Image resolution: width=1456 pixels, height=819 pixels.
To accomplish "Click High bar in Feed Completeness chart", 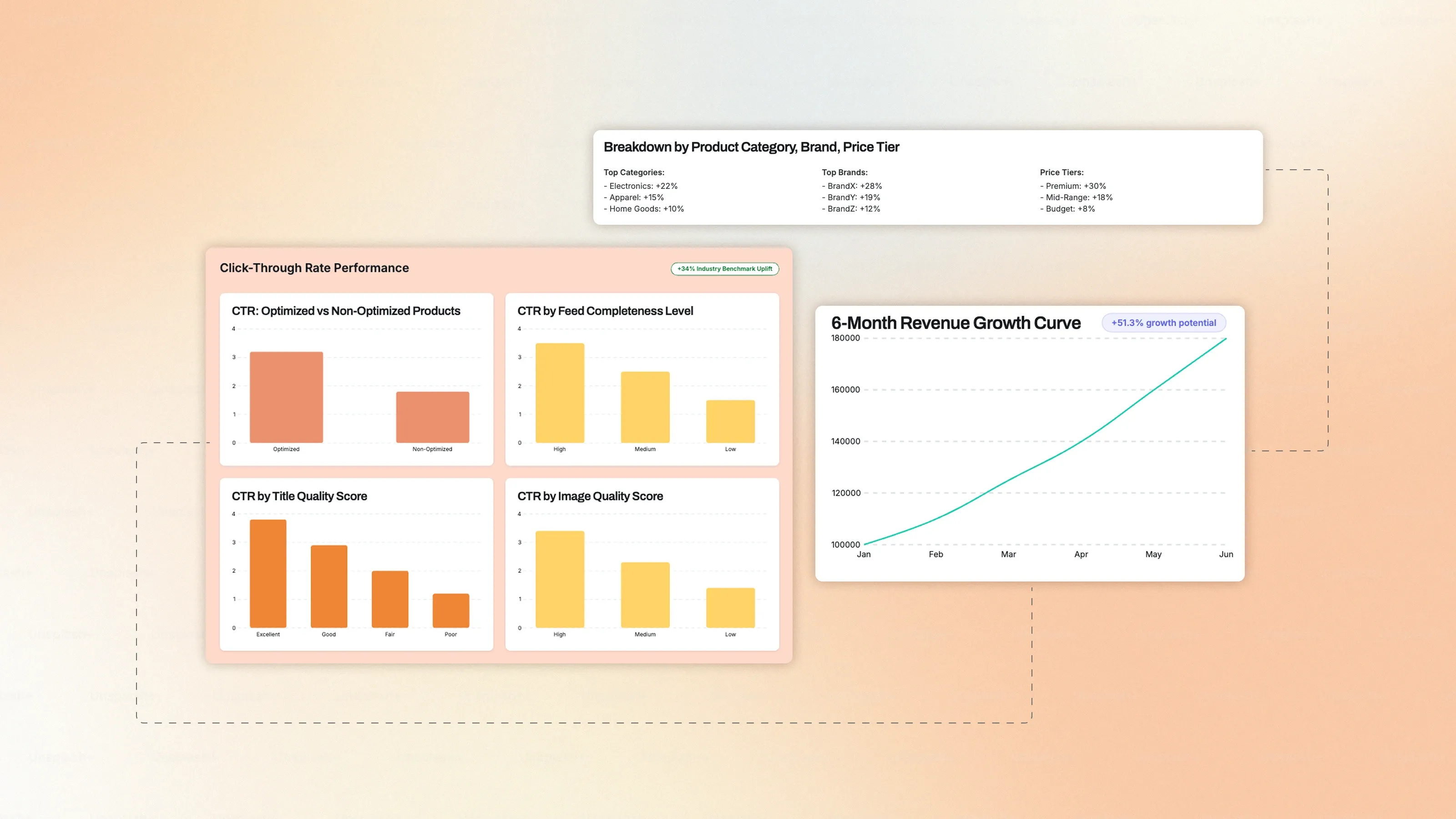I will 560,393.
